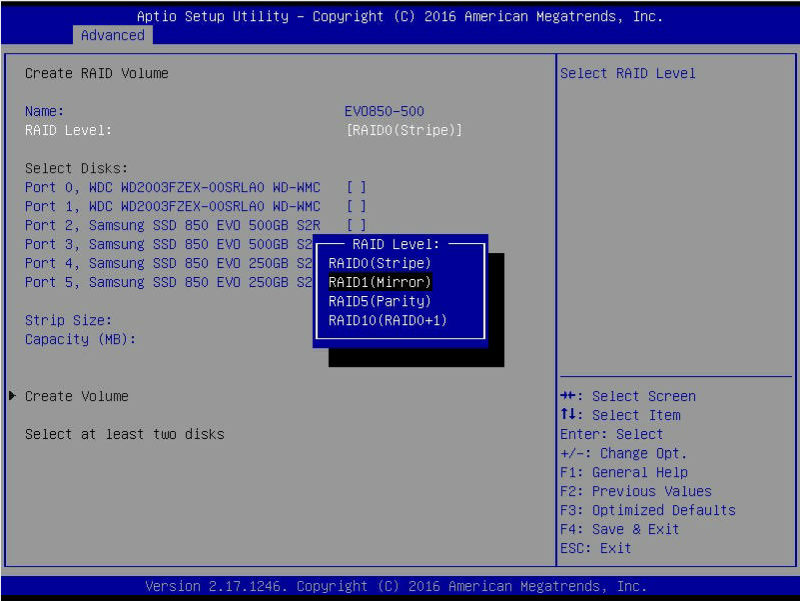Select Port 5 Samsung SSD 850 EVO 250GB

point(168,282)
